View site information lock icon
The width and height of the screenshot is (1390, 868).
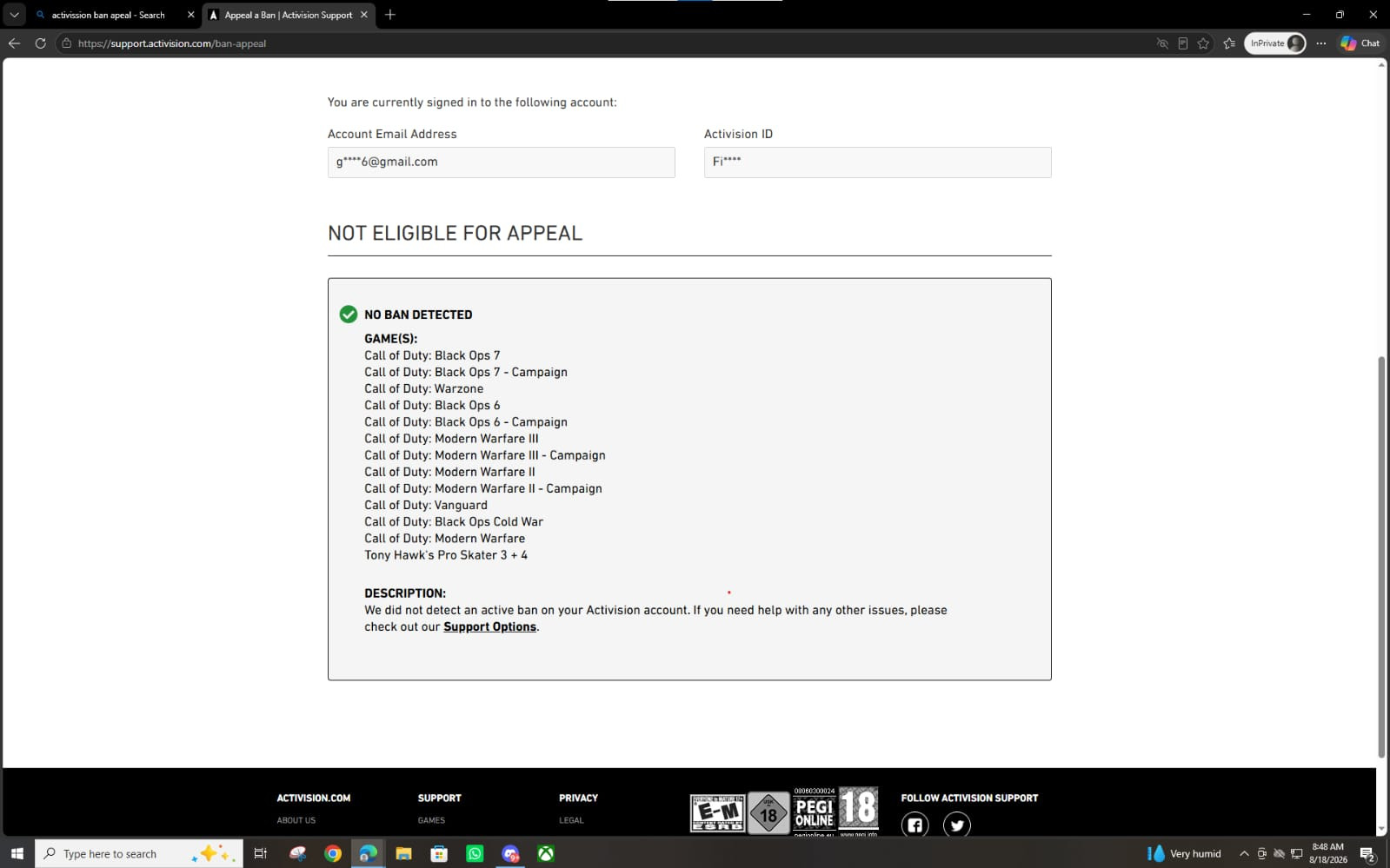pos(66,43)
